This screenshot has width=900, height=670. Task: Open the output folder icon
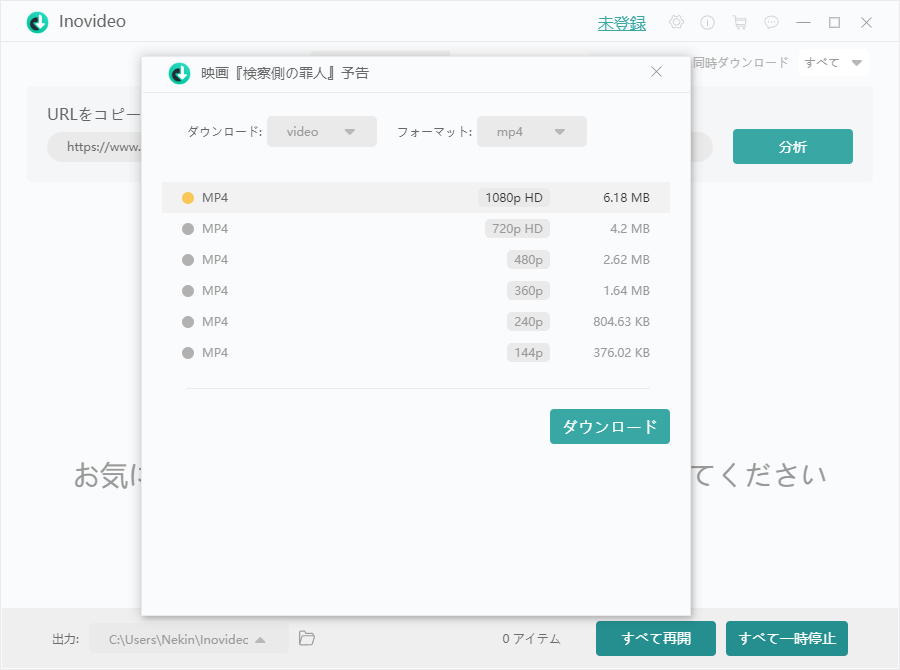[307, 638]
